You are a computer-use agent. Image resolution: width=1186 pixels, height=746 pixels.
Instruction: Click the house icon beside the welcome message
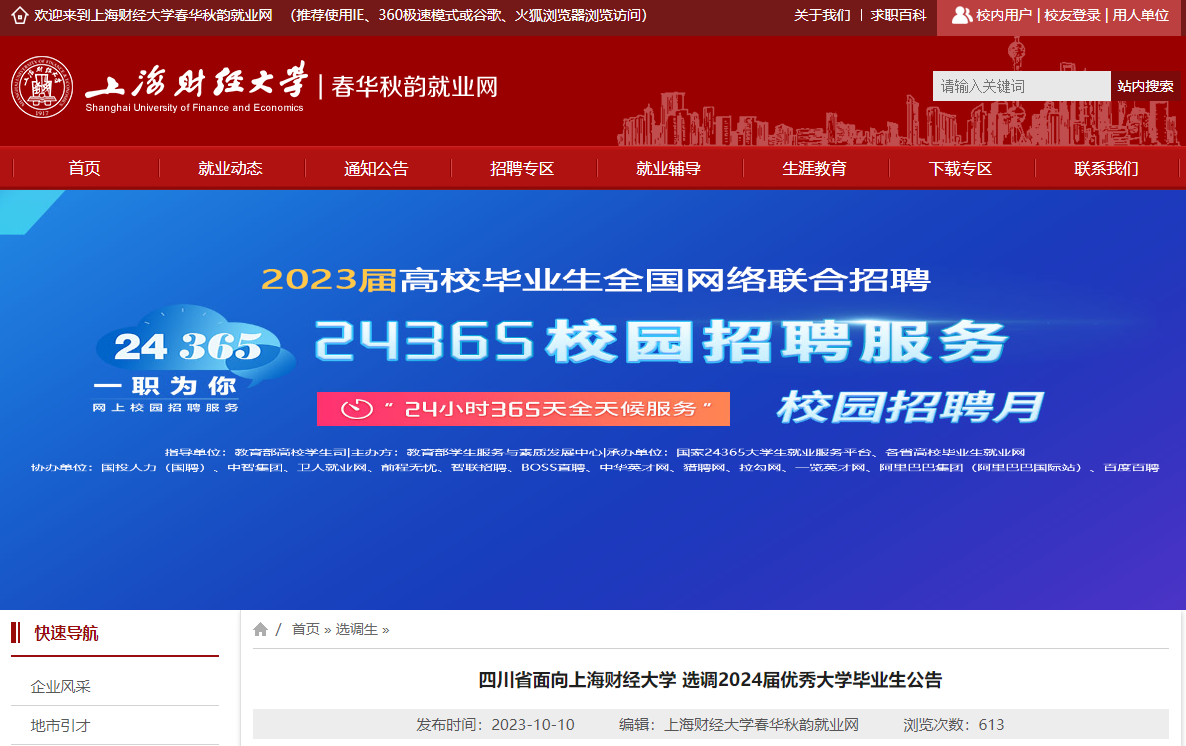click(20, 15)
